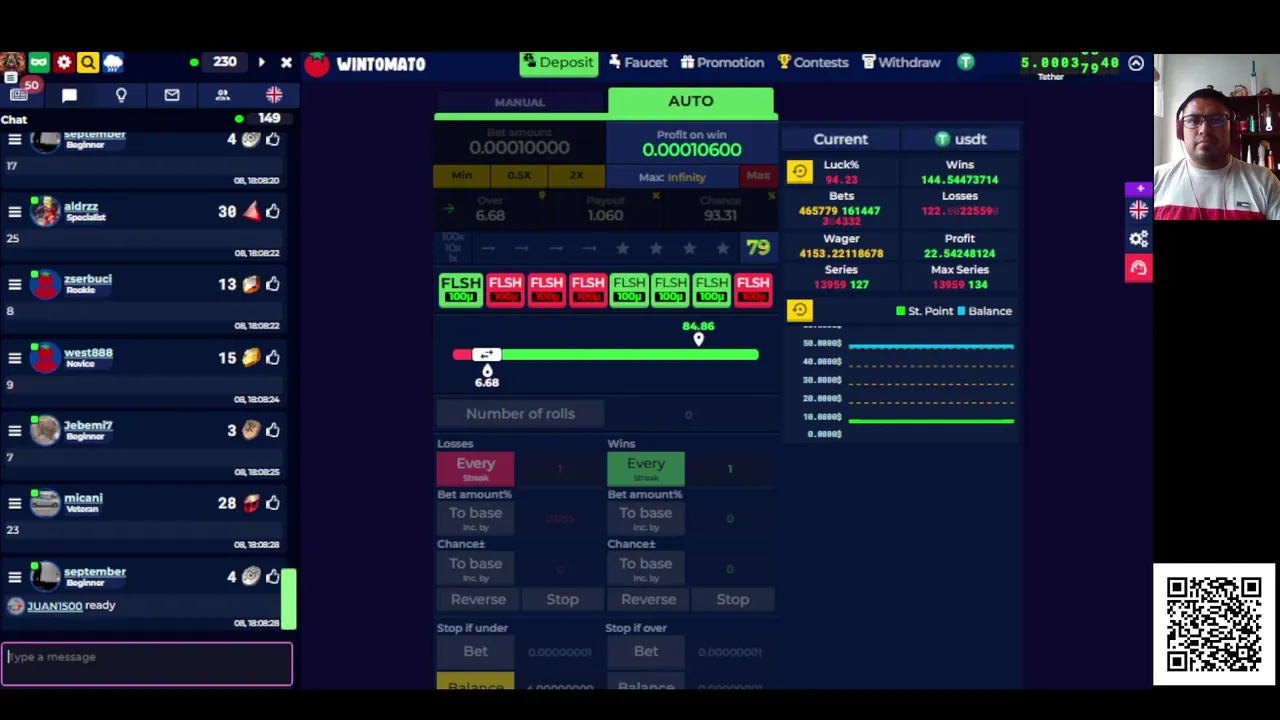This screenshot has width=1280, height=720.
Task: Switch to the chat bubble tab
Action: pyautogui.click(x=69, y=95)
